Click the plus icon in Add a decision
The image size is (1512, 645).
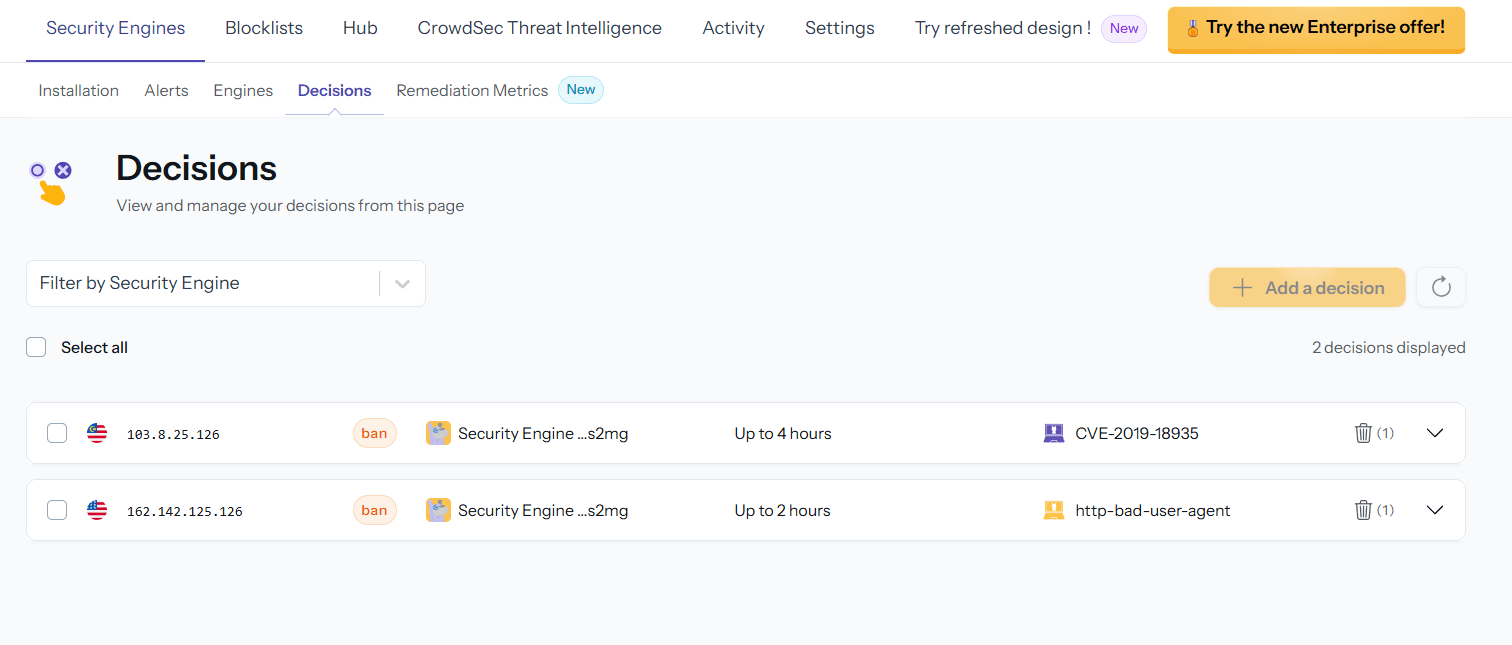pyautogui.click(x=1242, y=288)
